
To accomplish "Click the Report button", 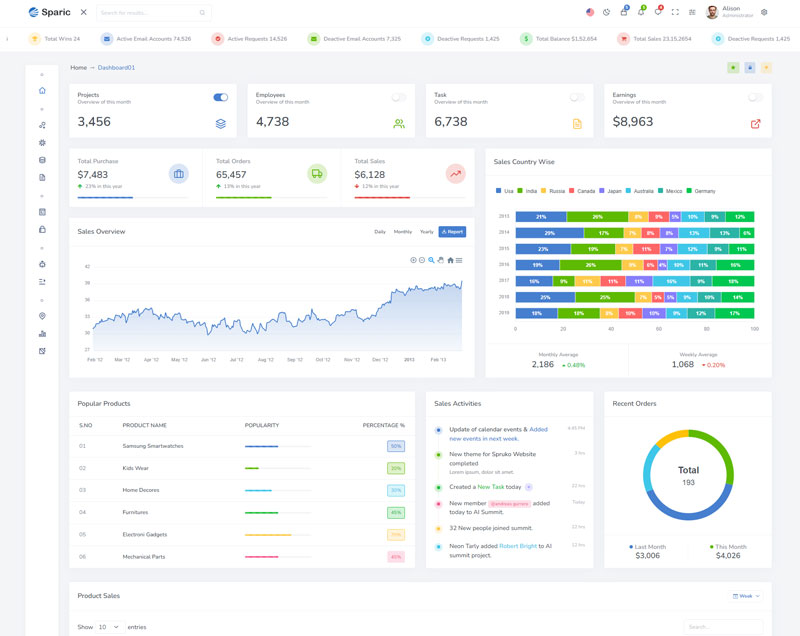I will 452,231.
